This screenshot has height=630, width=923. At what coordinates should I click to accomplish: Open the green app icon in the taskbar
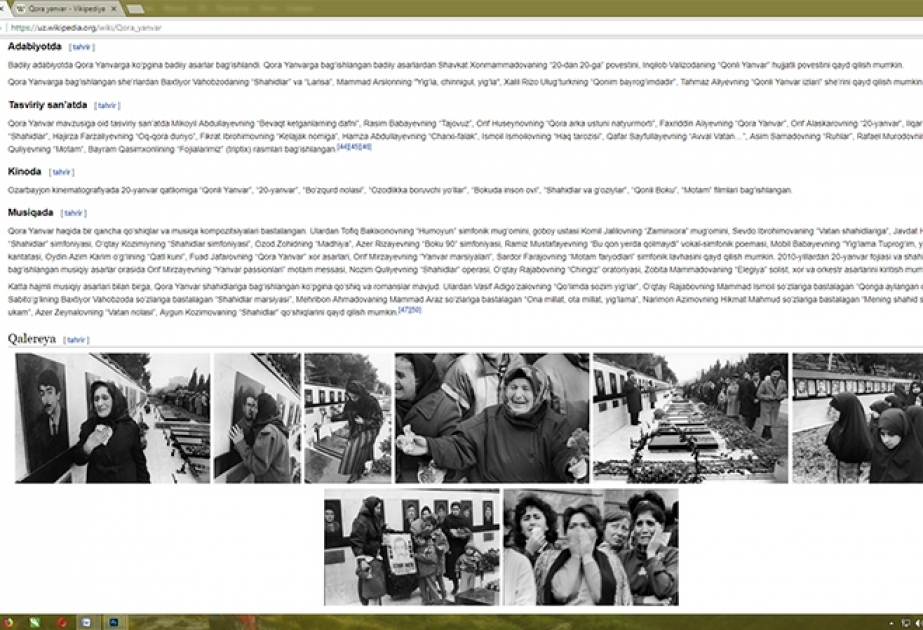coord(35,622)
